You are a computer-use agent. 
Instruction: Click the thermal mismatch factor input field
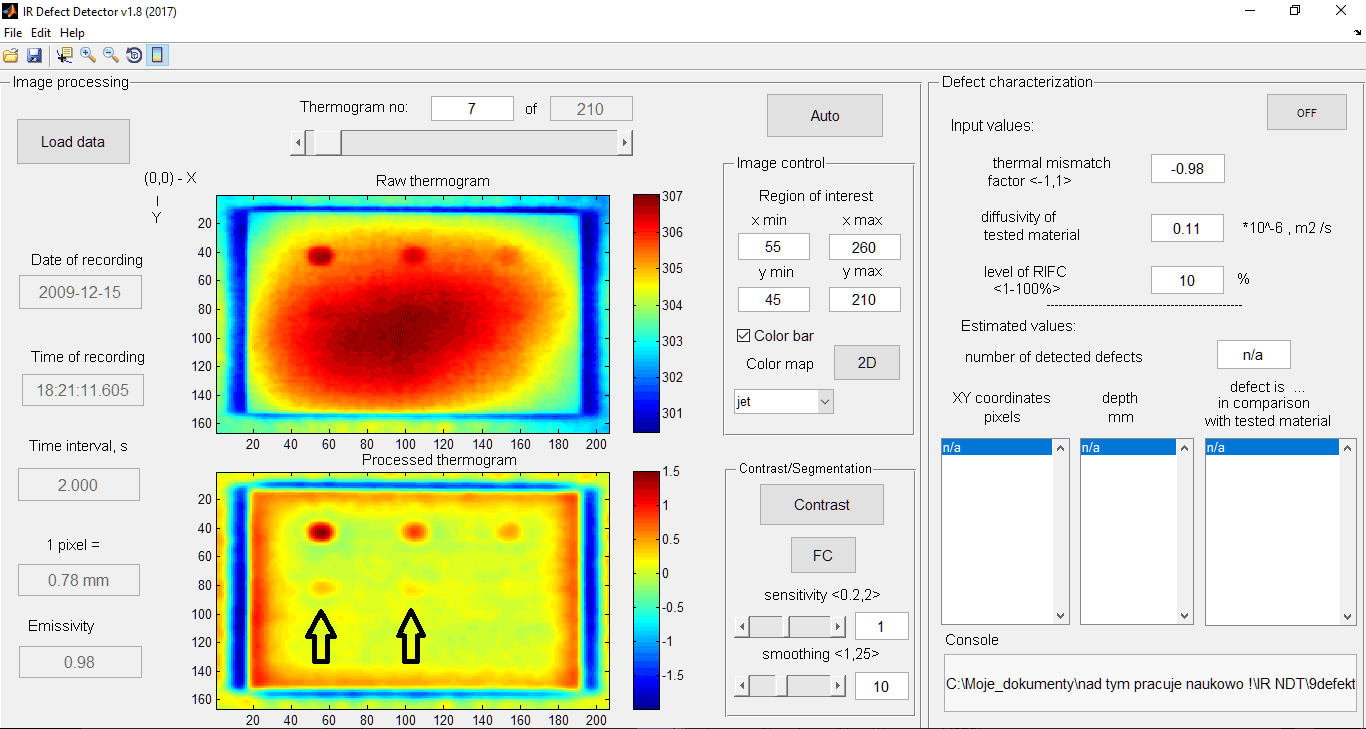click(x=1187, y=169)
